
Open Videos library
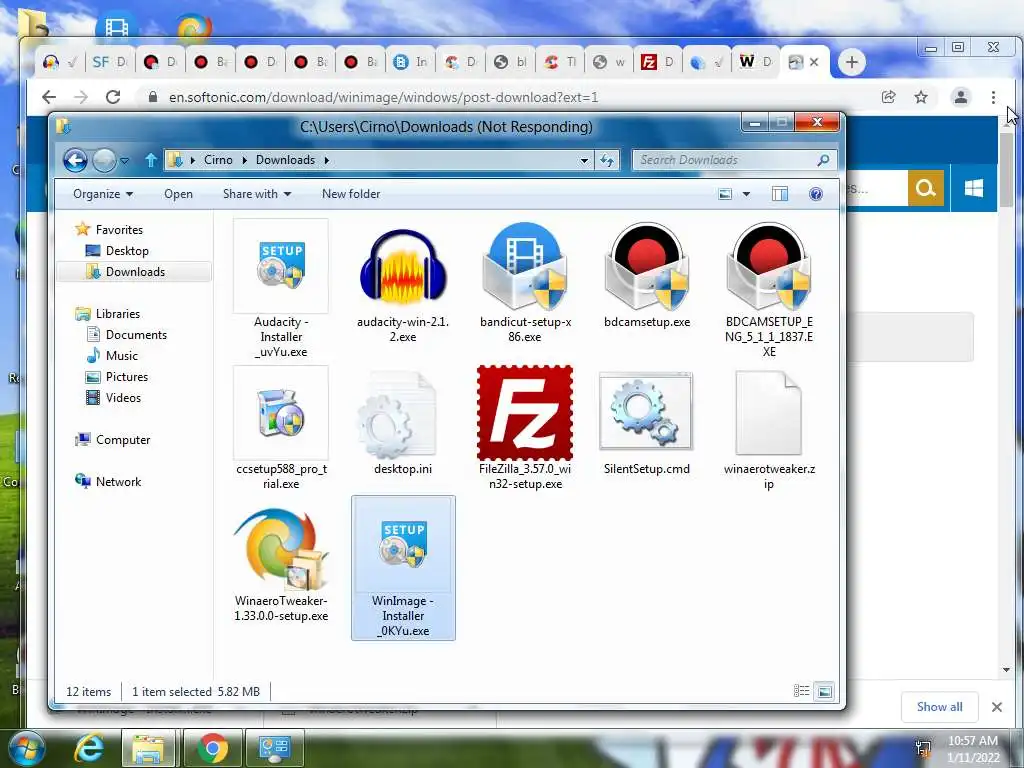[123, 398]
